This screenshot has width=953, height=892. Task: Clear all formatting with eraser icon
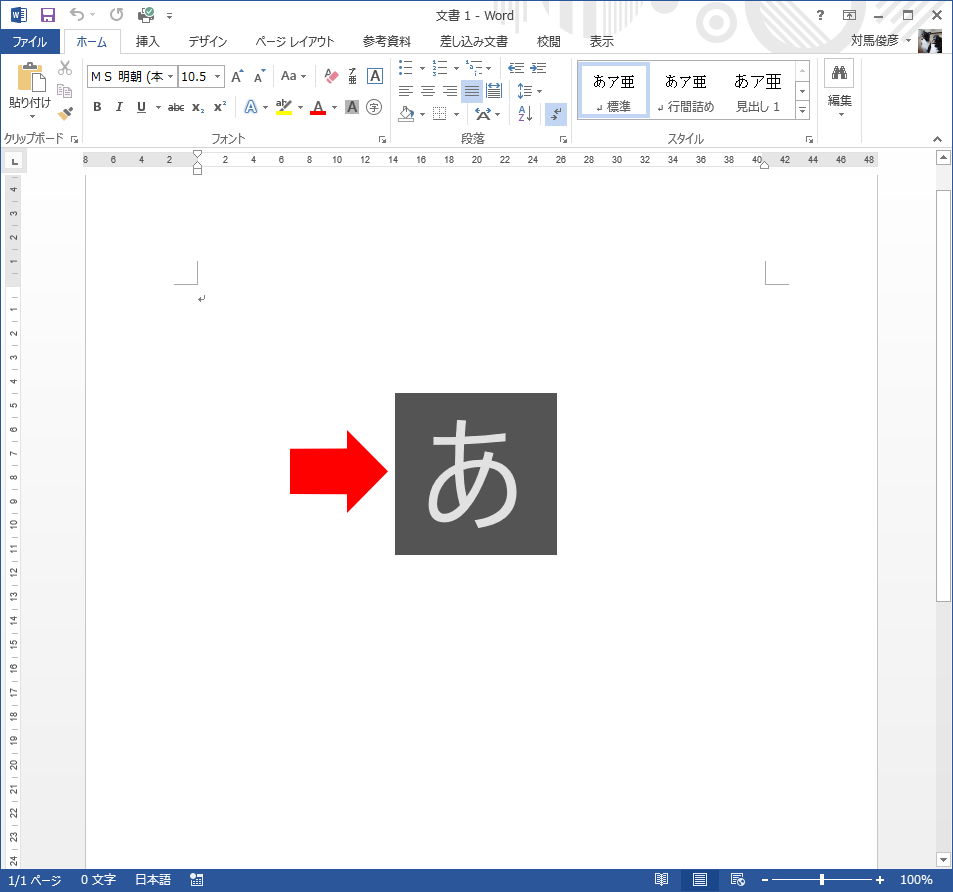(331, 77)
